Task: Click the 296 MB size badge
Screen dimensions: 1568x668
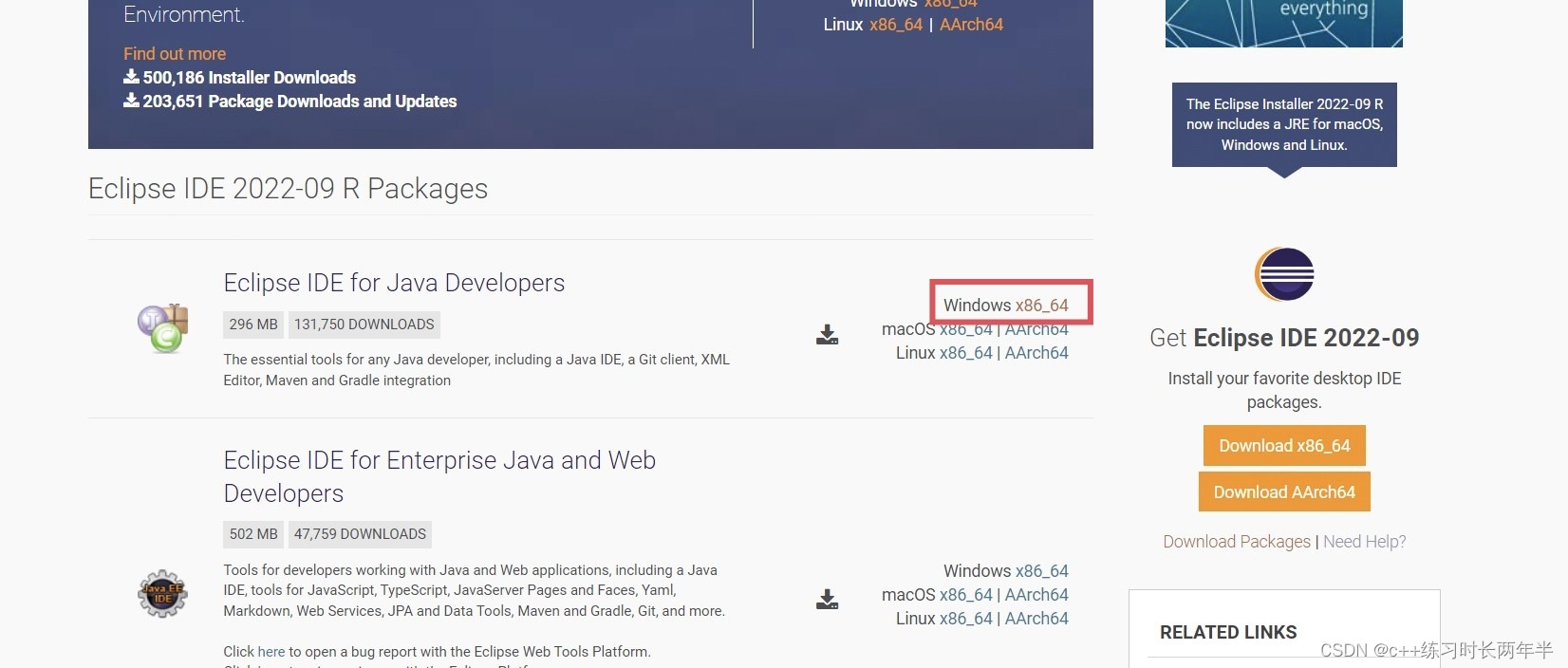Action: 253,325
